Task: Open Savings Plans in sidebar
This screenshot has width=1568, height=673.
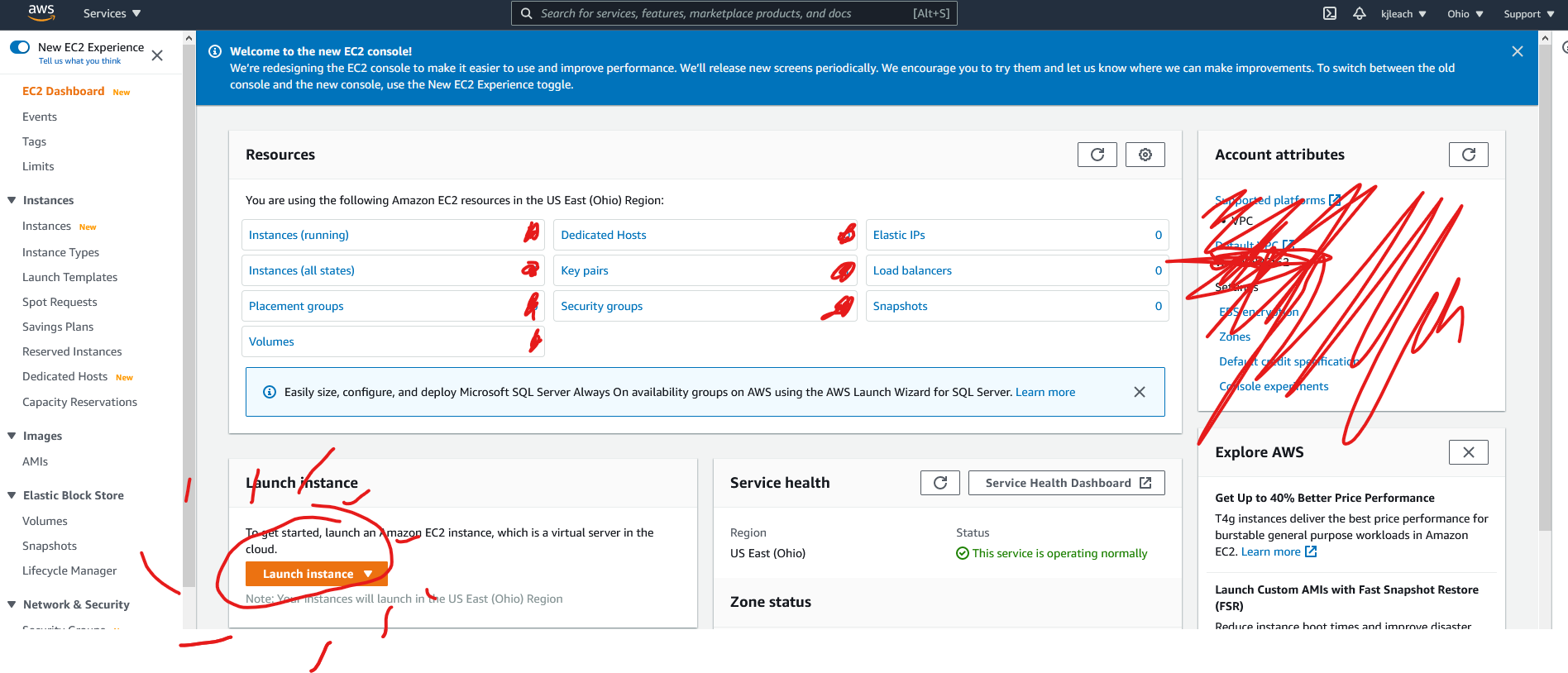Action: click(58, 327)
